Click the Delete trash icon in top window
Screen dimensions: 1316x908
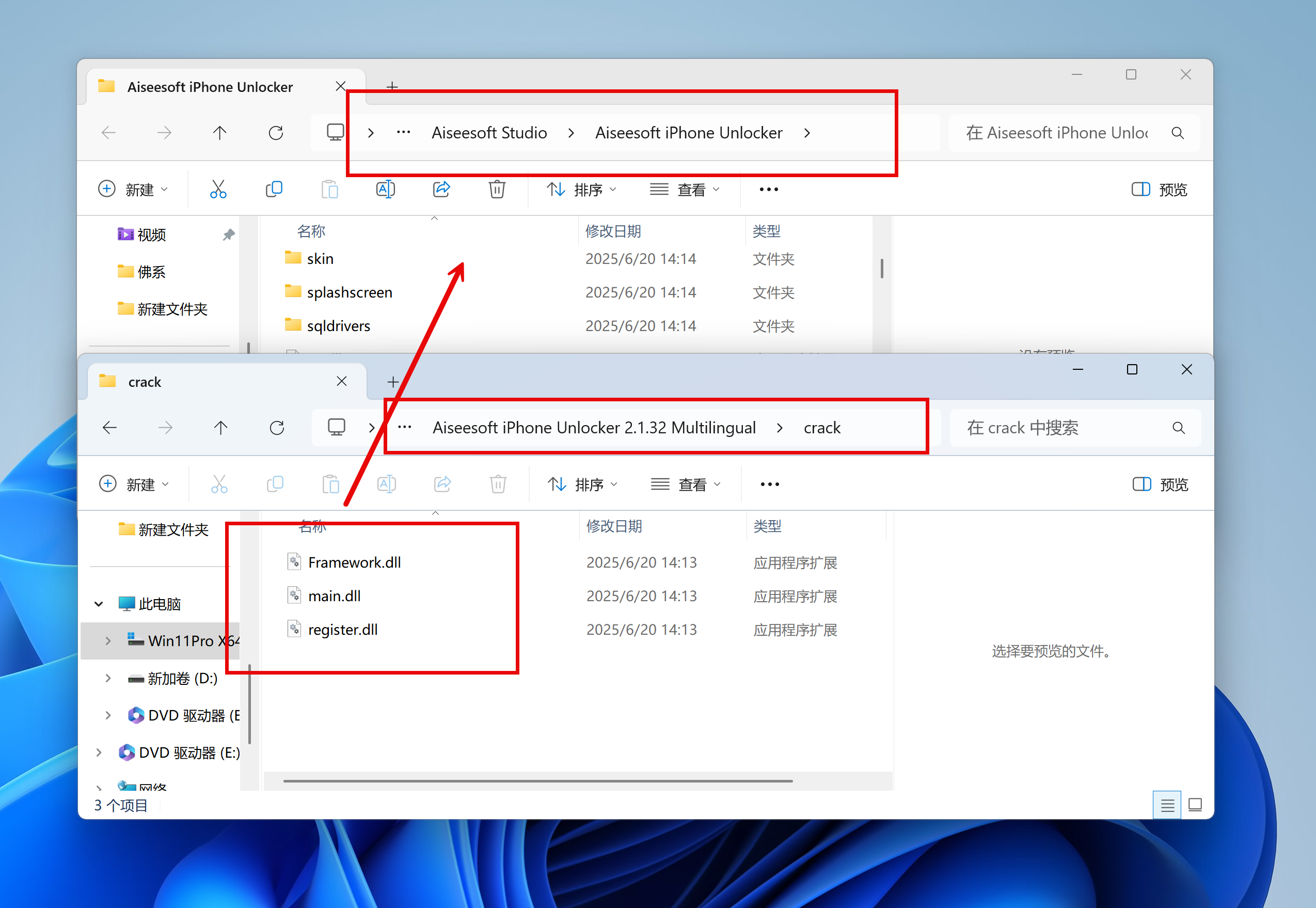497,189
